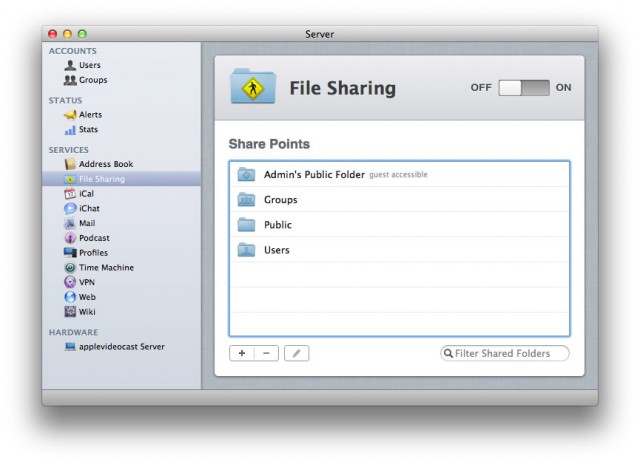Open the Time Machine service icon
The width and height of the screenshot is (640, 464).
coord(70,268)
